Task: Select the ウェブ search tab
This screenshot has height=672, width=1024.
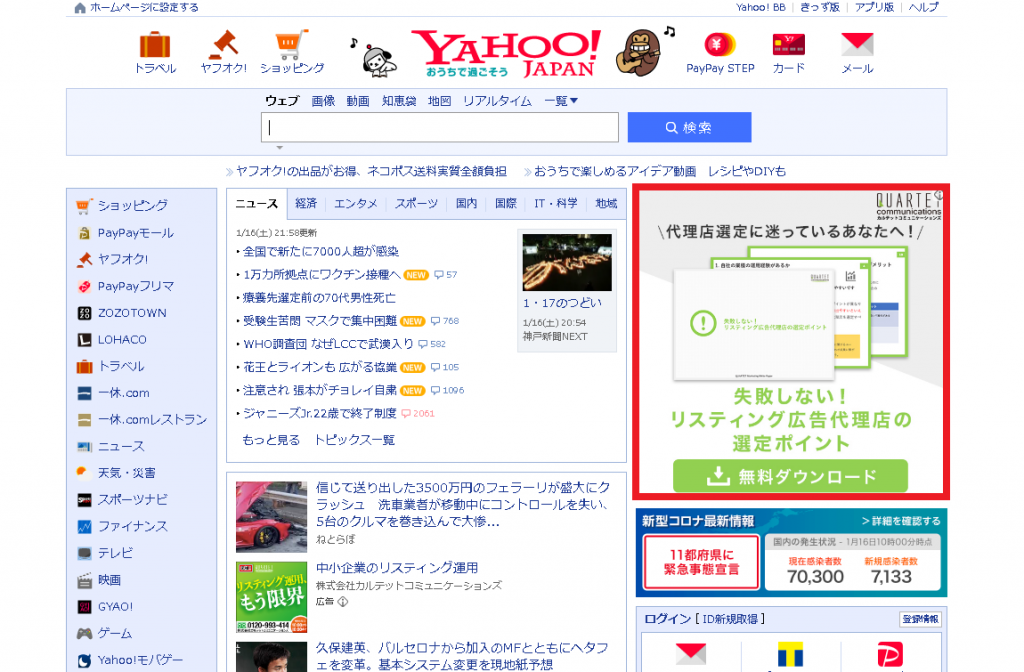Action: pos(281,101)
